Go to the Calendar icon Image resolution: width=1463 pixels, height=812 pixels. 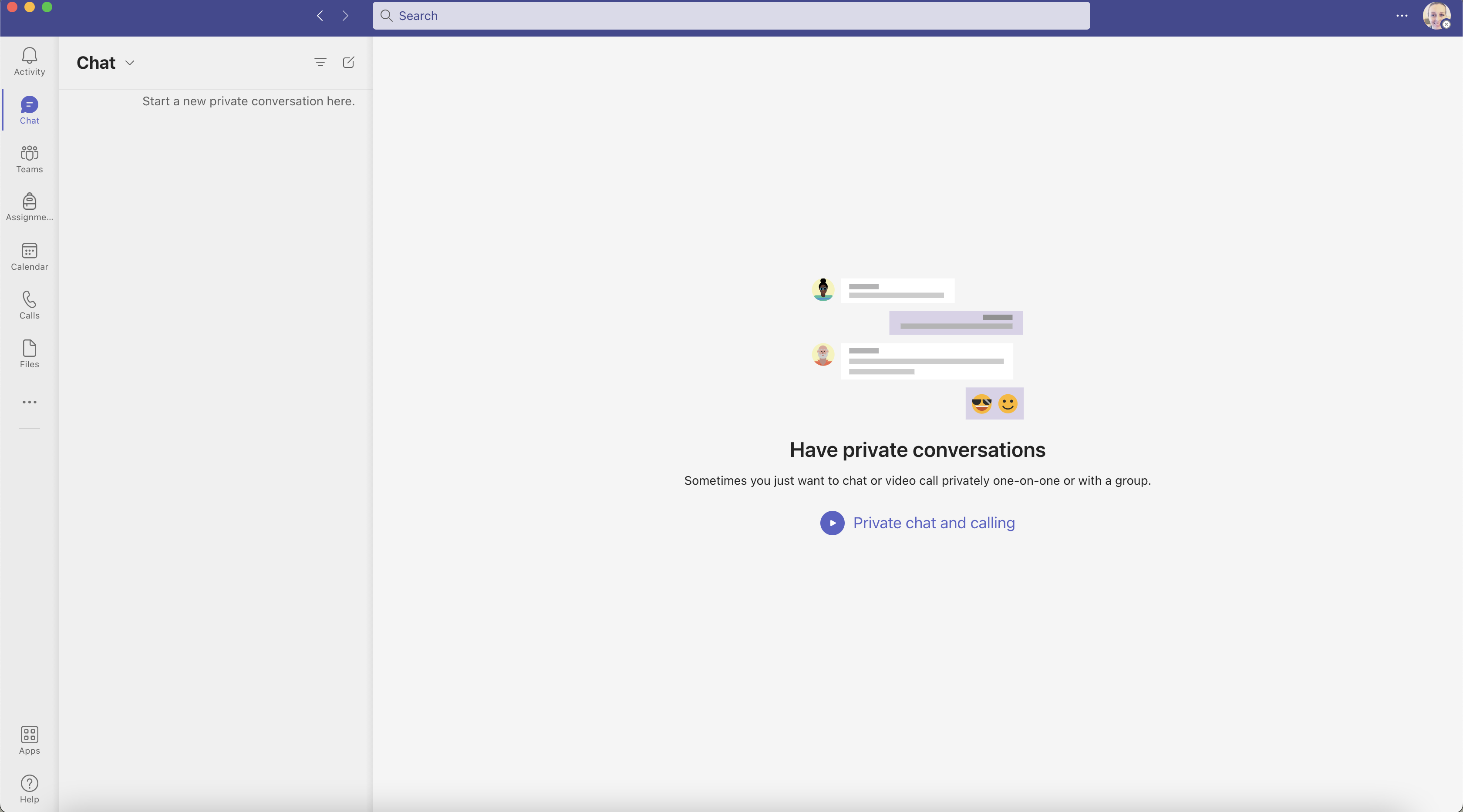tap(30, 256)
